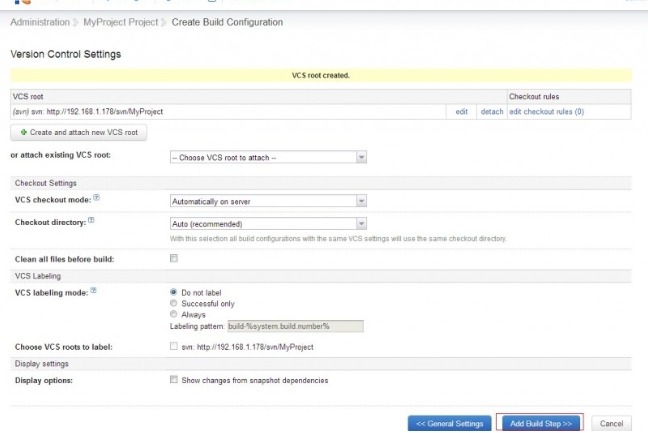The width and height of the screenshot is (648, 433).
Task: Open help icon for VCS labeling mode
Action: pyautogui.click(x=93, y=288)
